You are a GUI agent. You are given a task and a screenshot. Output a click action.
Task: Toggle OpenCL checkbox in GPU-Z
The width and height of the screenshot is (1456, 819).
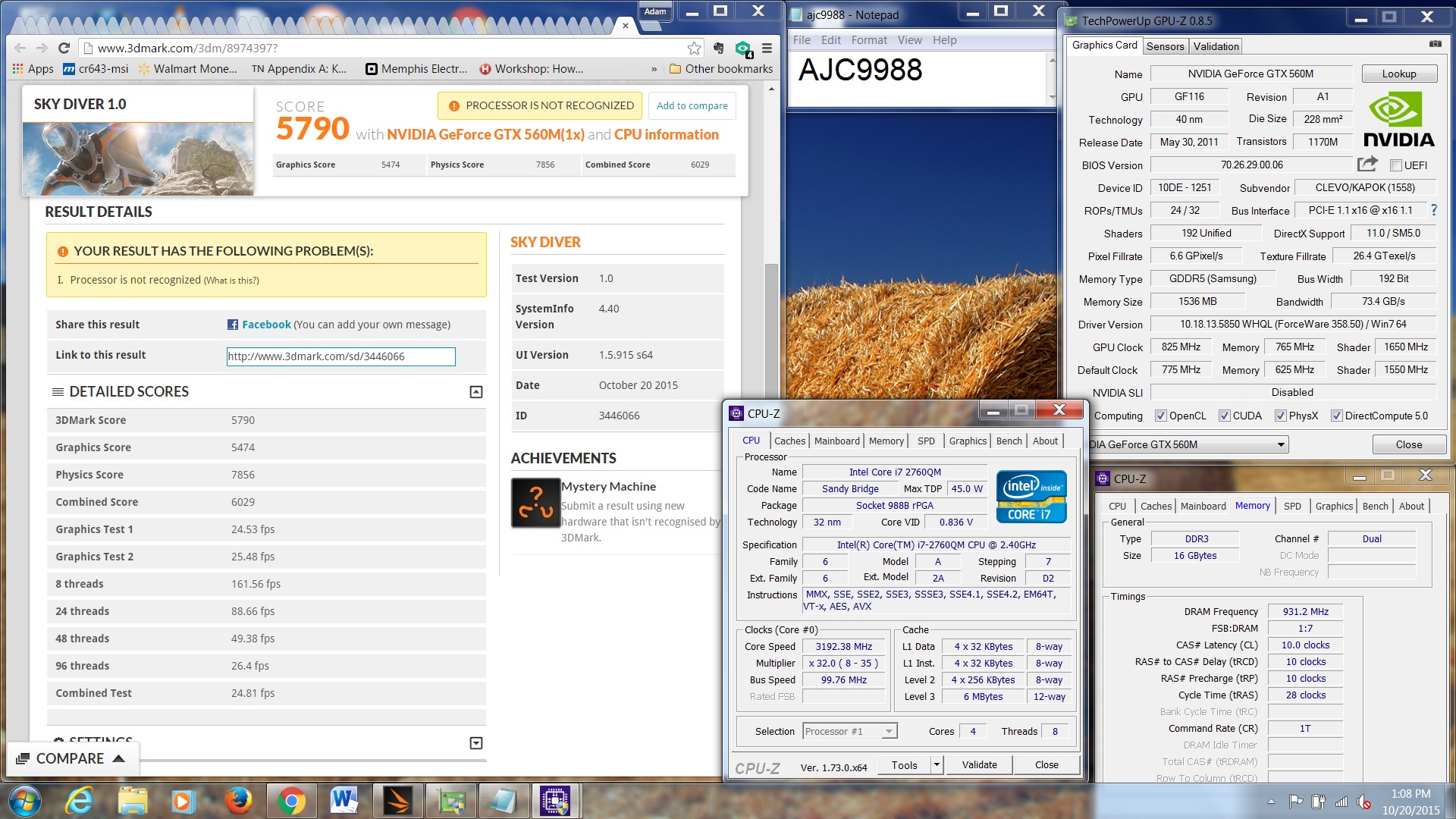point(1160,416)
